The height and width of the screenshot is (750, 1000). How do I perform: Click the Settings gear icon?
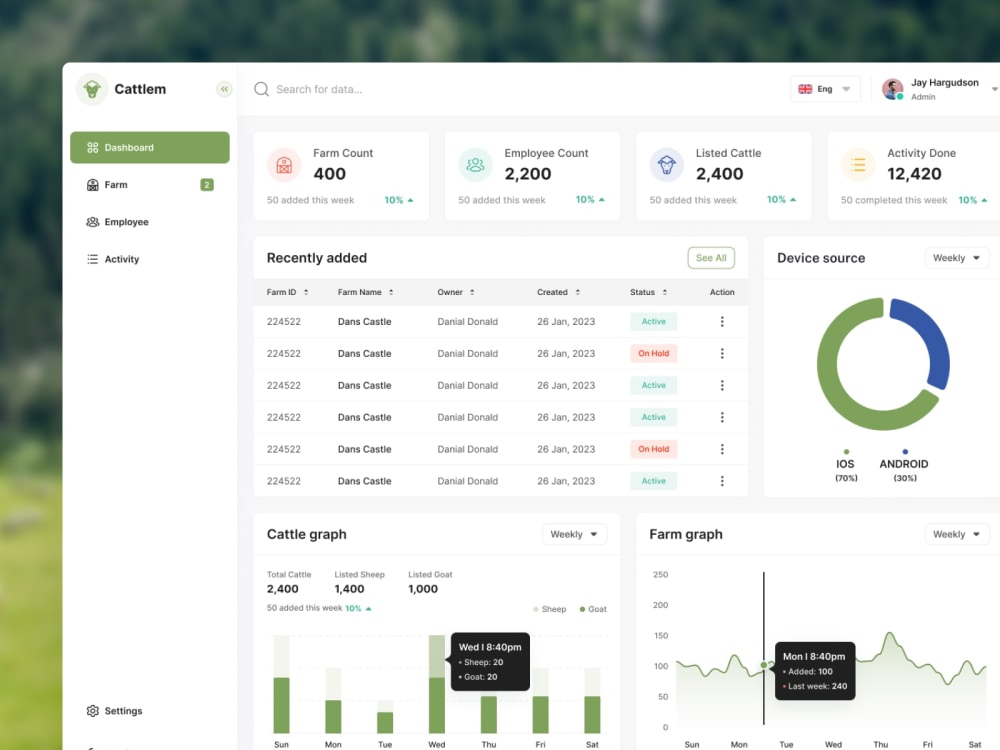pos(92,710)
